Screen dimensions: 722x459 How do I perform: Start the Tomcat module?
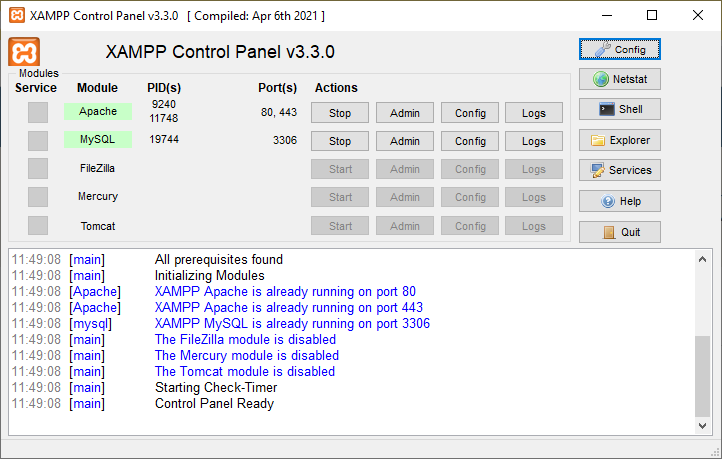click(340, 226)
